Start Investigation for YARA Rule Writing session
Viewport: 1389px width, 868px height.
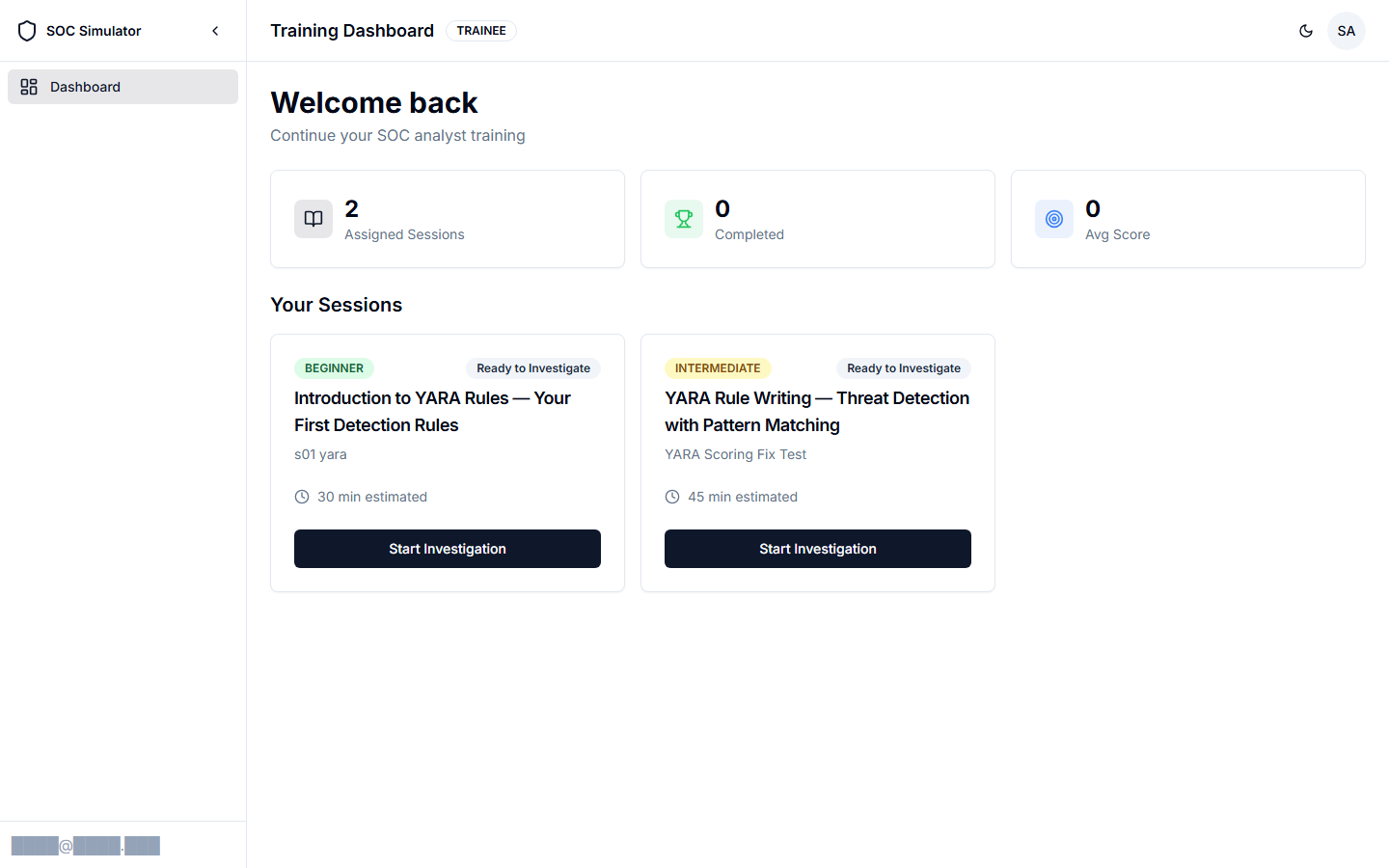(817, 548)
